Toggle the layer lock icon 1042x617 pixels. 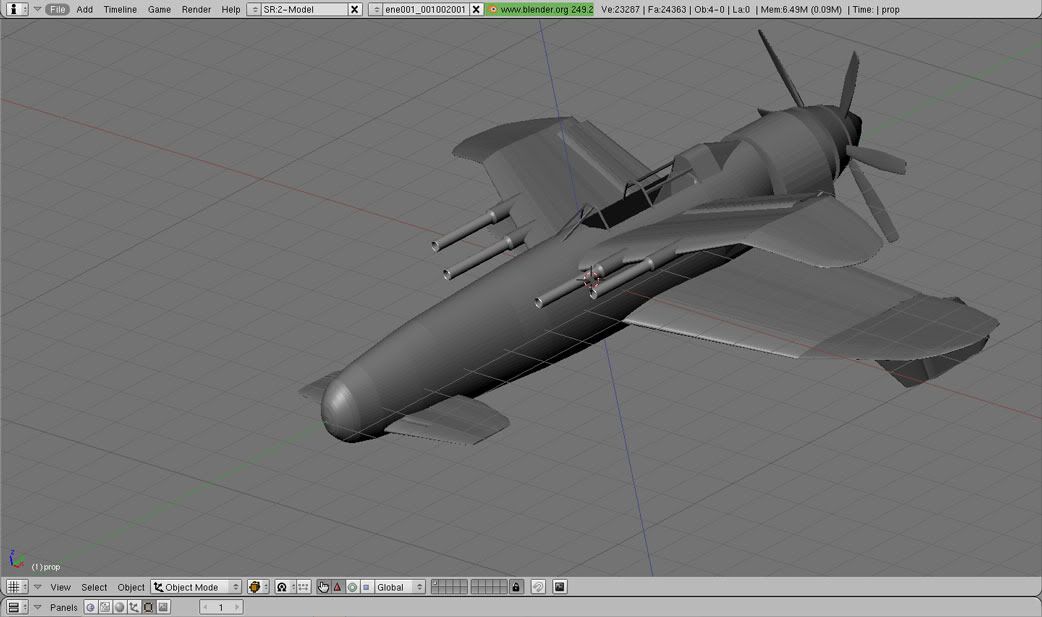pos(516,587)
